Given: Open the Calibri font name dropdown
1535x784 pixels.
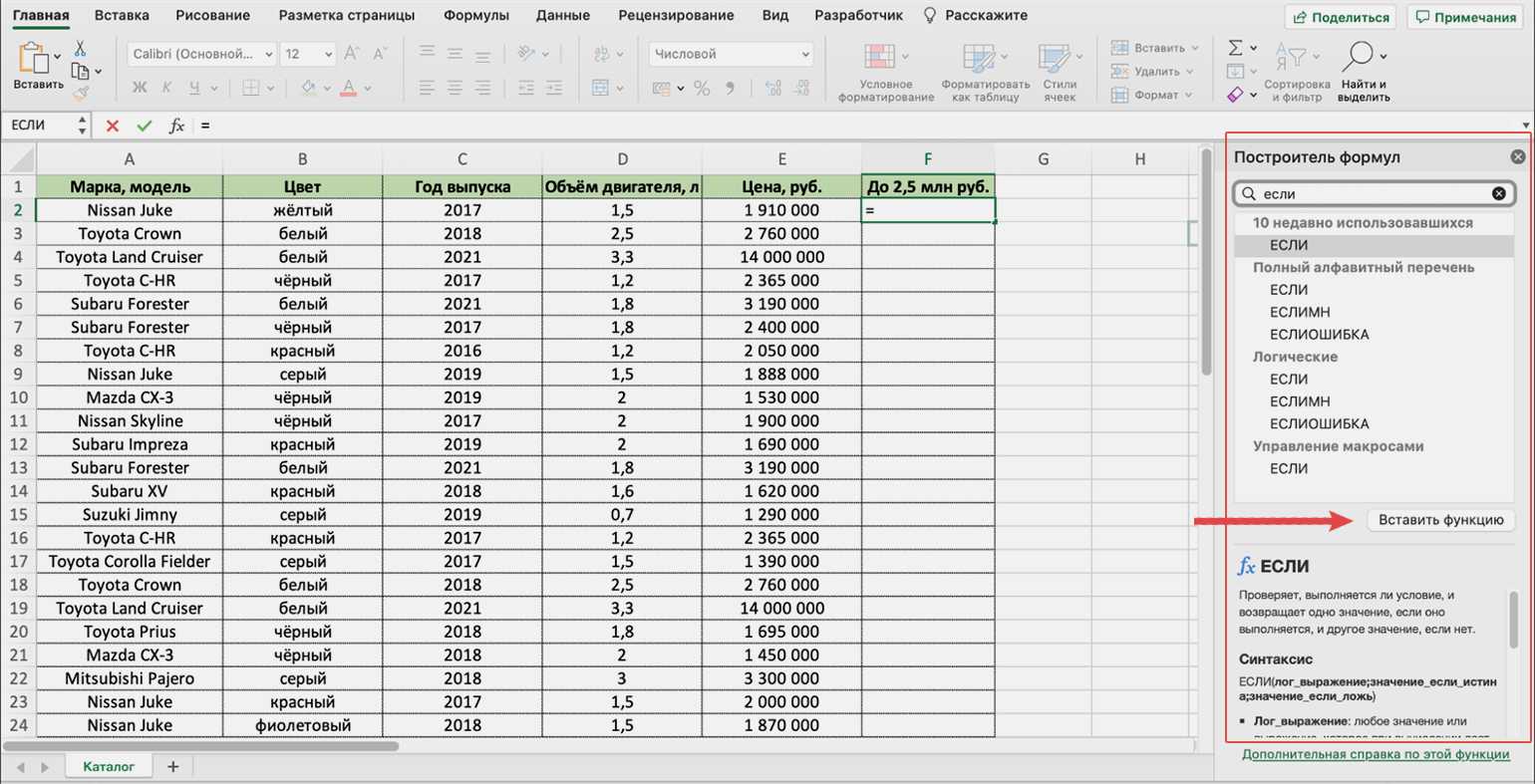Looking at the screenshot, I should 202,54.
